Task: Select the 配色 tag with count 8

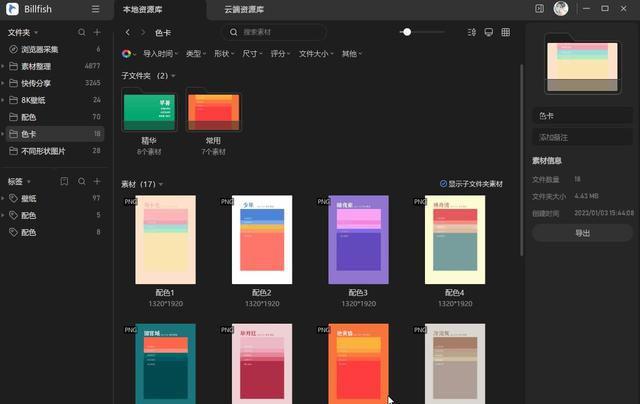Action: [x=55, y=232]
